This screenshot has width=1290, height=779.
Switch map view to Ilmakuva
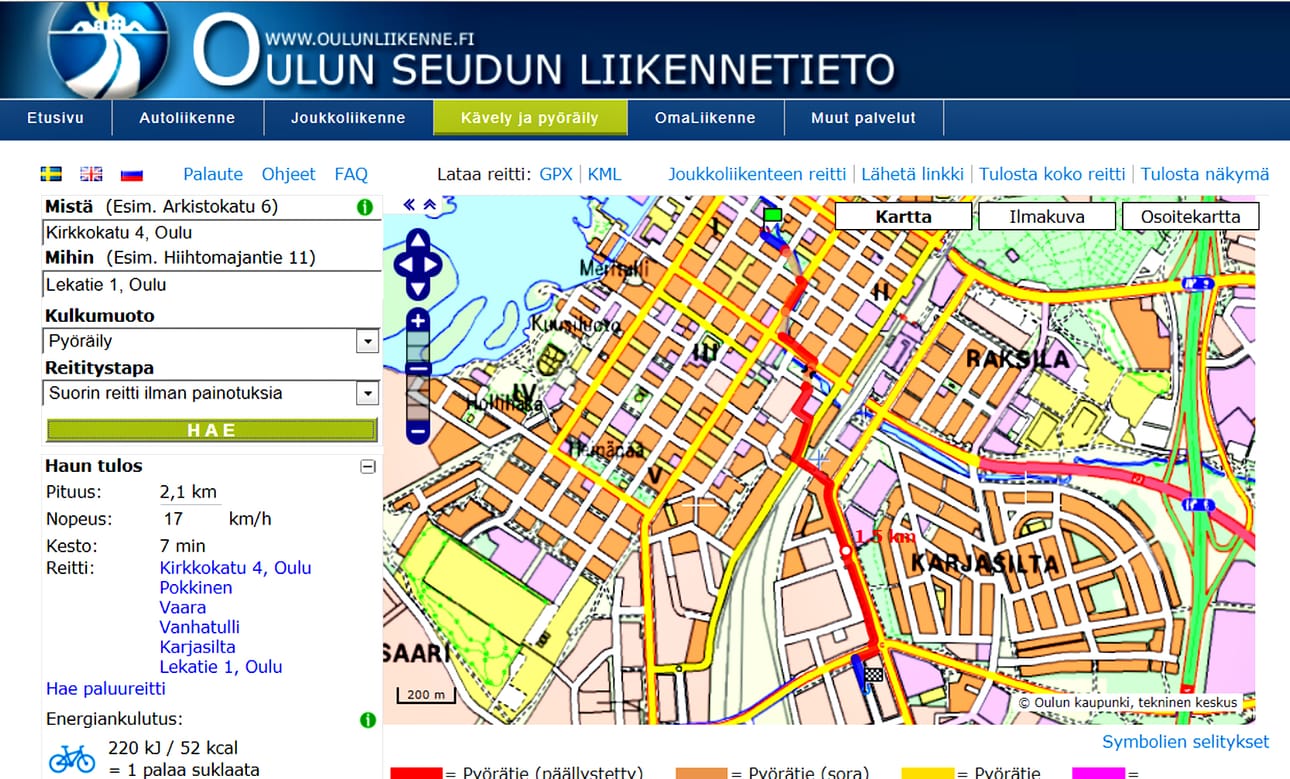click(1047, 216)
